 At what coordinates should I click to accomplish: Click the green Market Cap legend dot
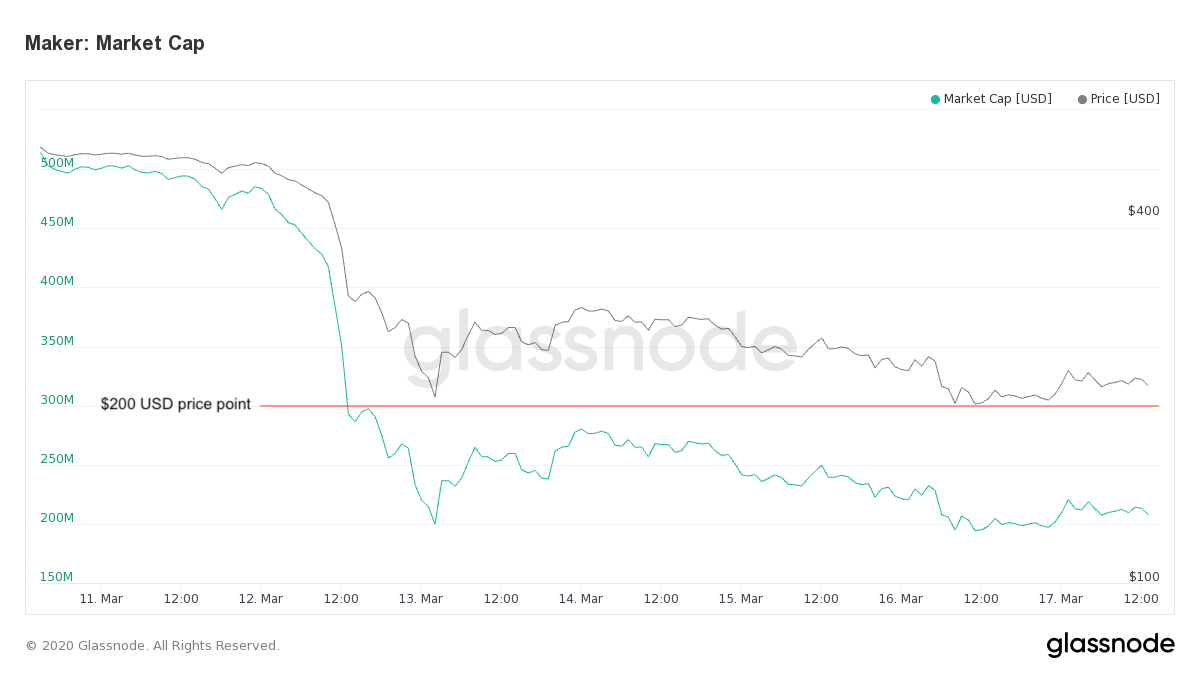click(935, 99)
